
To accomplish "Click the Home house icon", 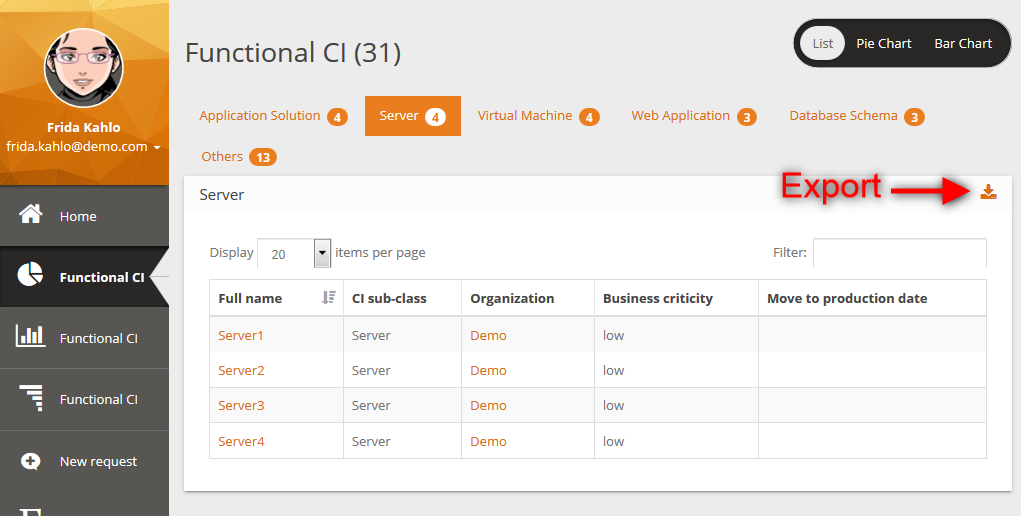I will pos(31,215).
